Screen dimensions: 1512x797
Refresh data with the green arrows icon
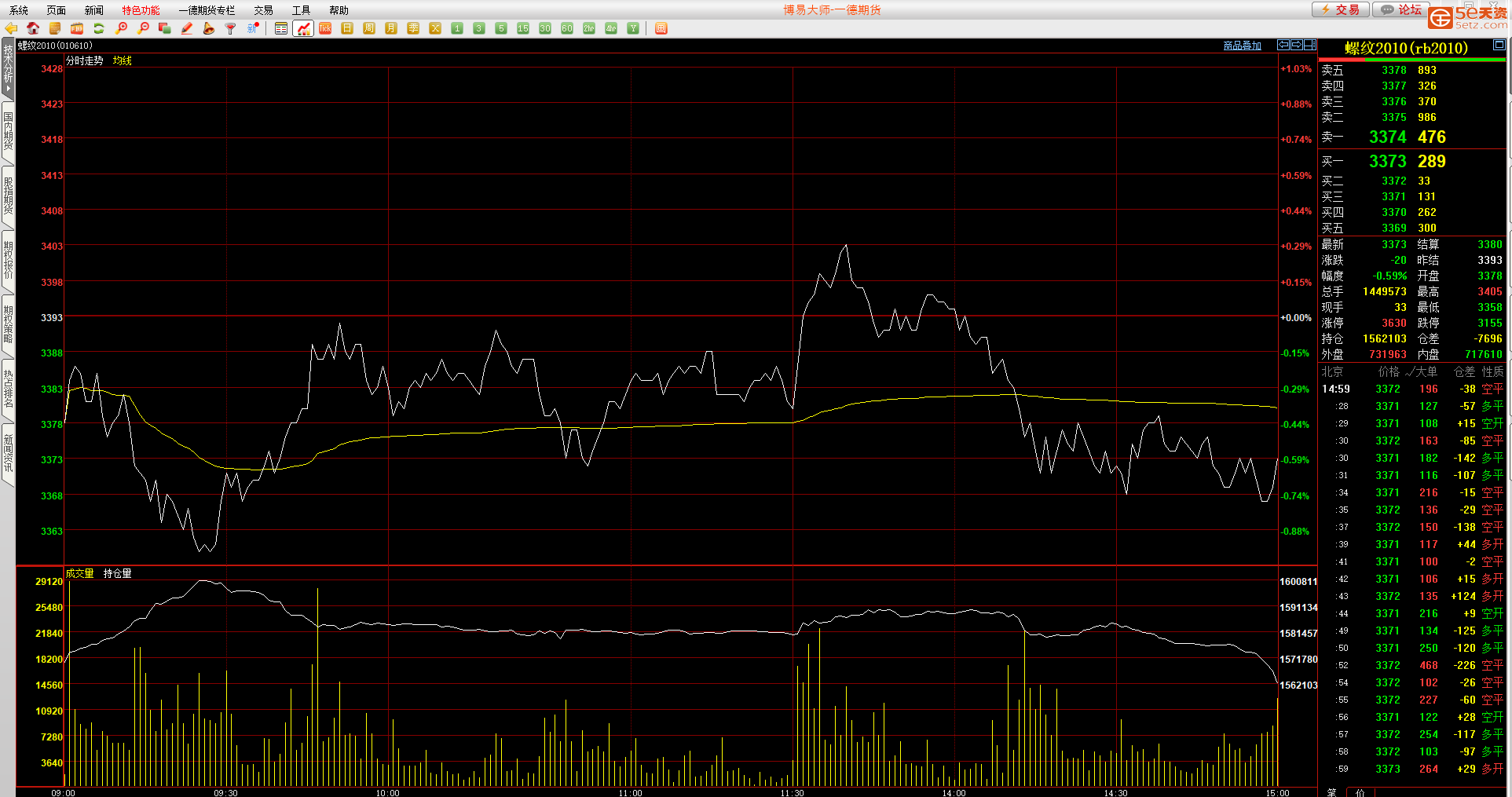tap(99, 28)
